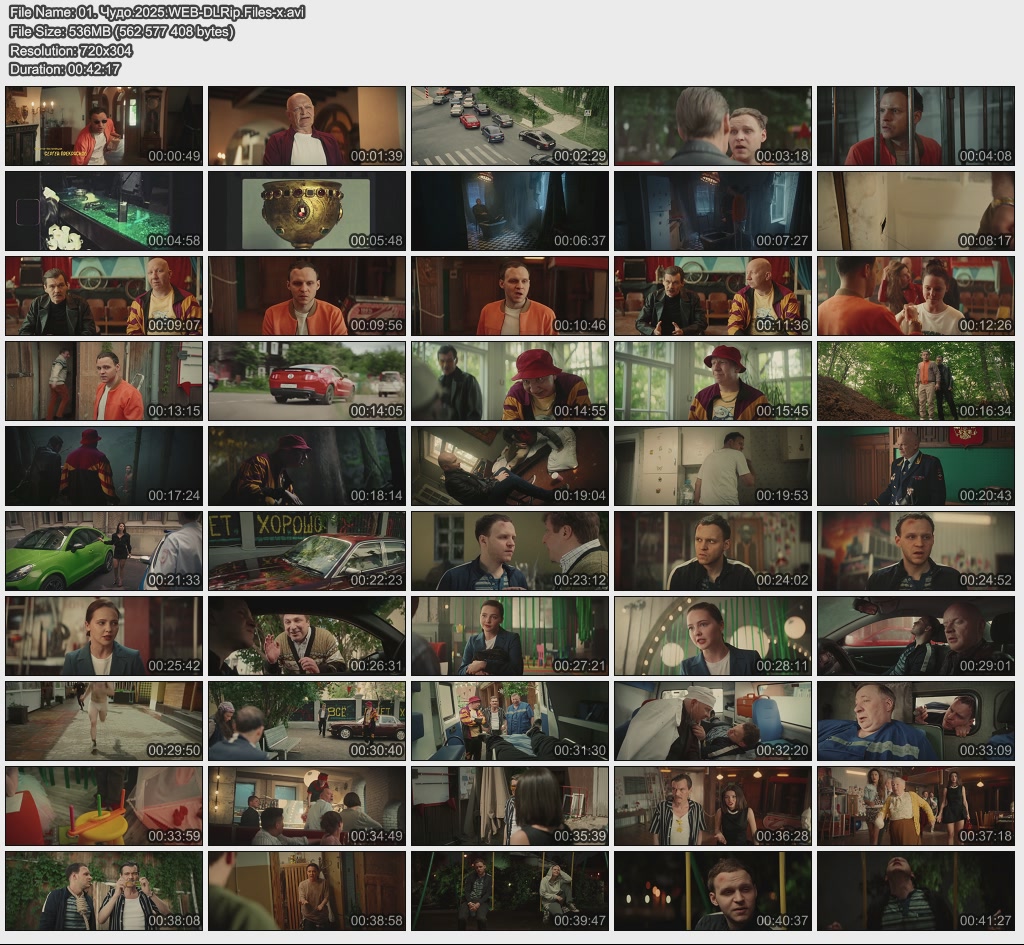Select the uniformed officer frame at 00:20:43
This screenshot has height=945, width=1024.
pyautogui.click(x=915, y=466)
